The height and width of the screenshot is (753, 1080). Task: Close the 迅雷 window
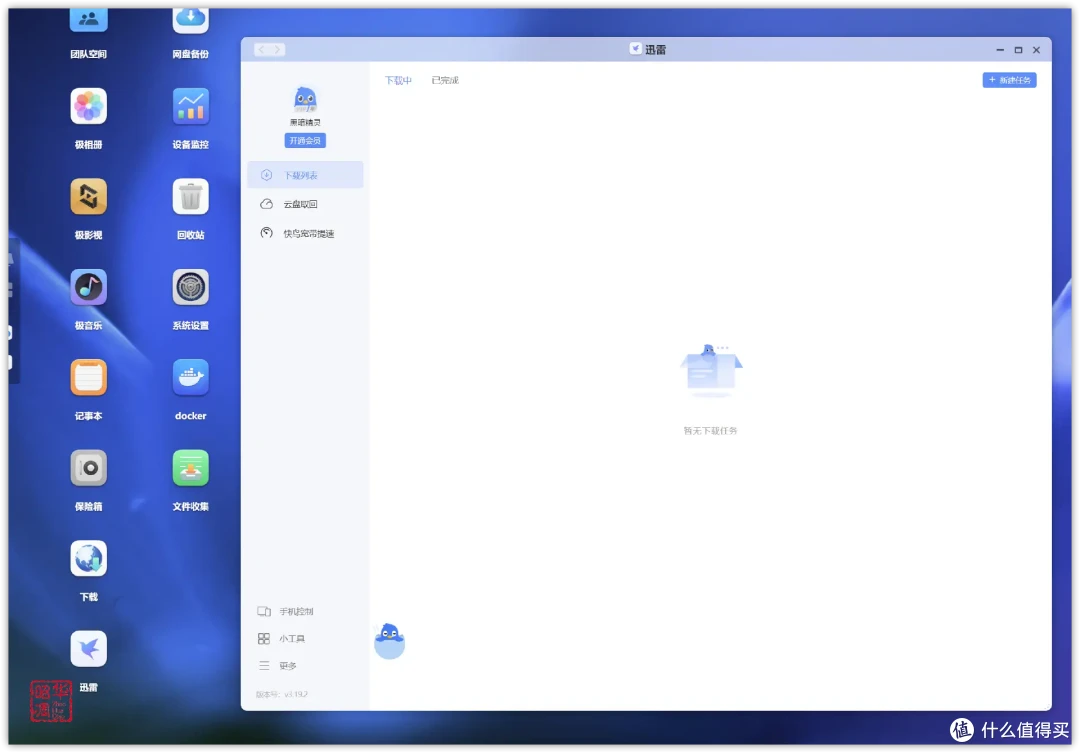pos(1036,50)
